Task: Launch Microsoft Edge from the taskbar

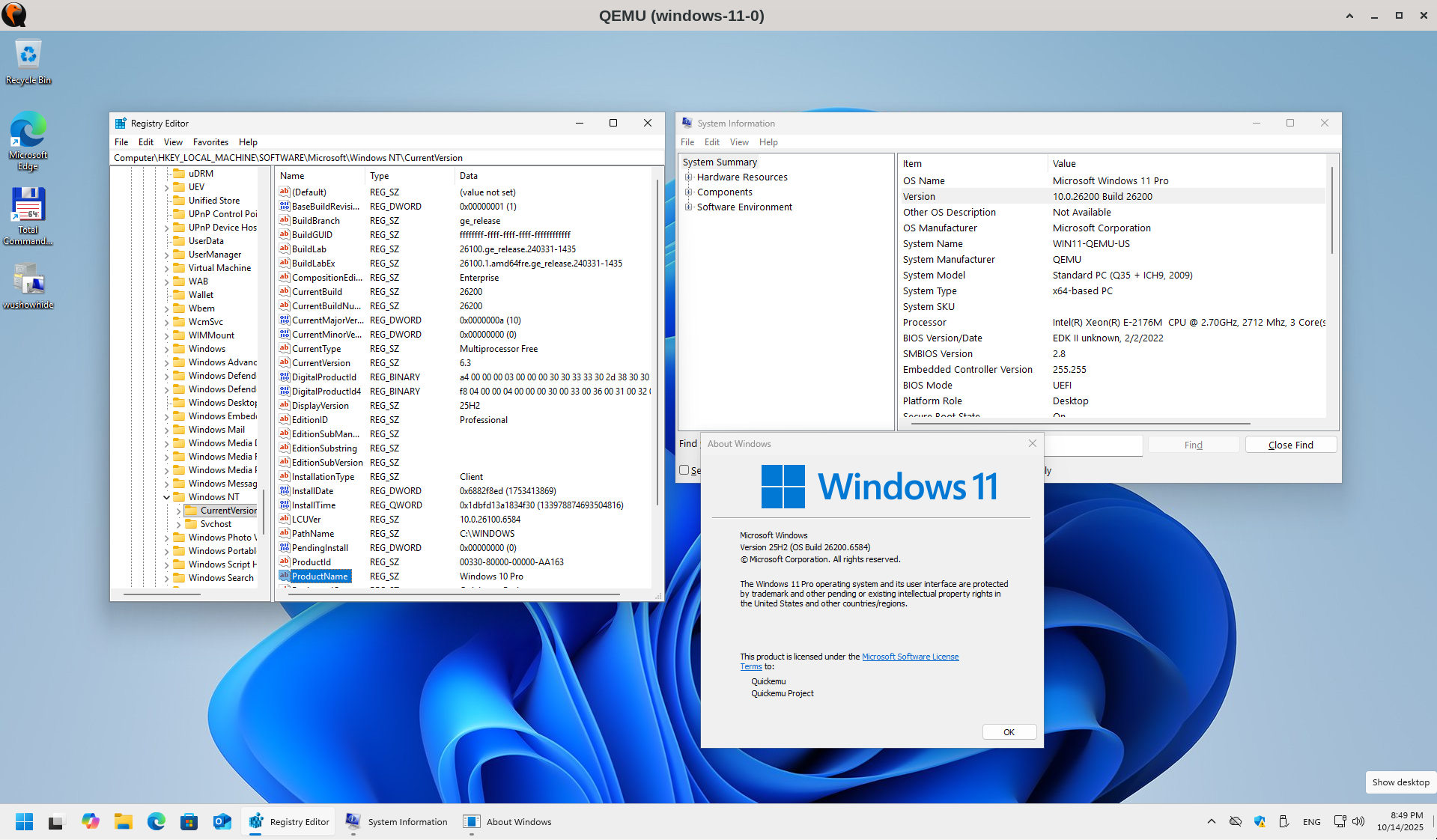Action: pyautogui.click(x=157, y=821)
